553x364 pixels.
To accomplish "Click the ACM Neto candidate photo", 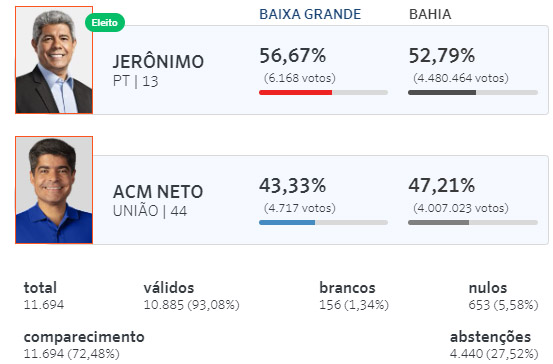I will point(54,190).
